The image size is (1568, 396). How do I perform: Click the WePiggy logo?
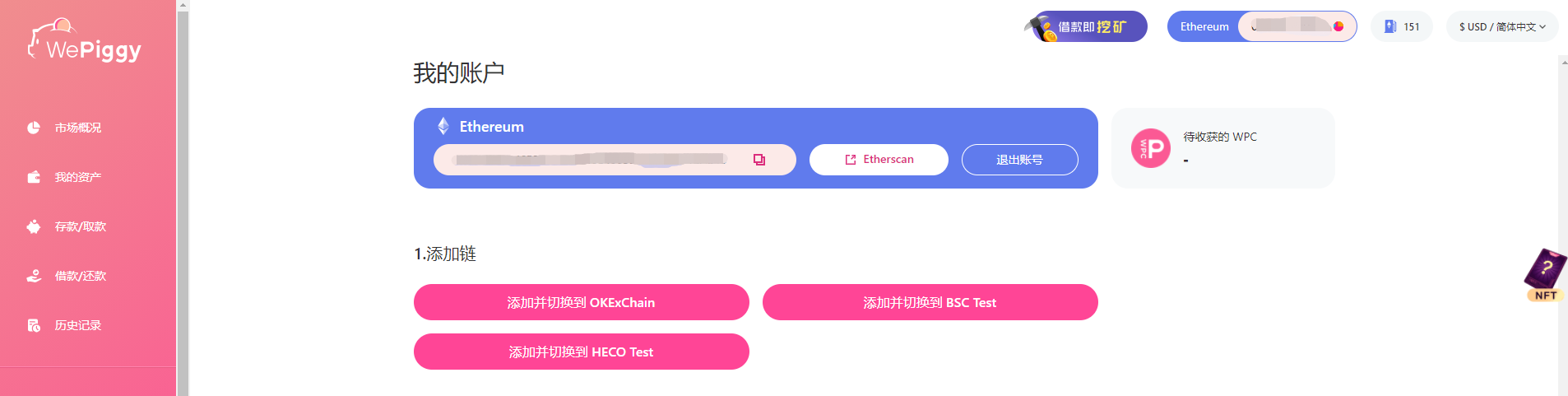[x=86, y=41]
